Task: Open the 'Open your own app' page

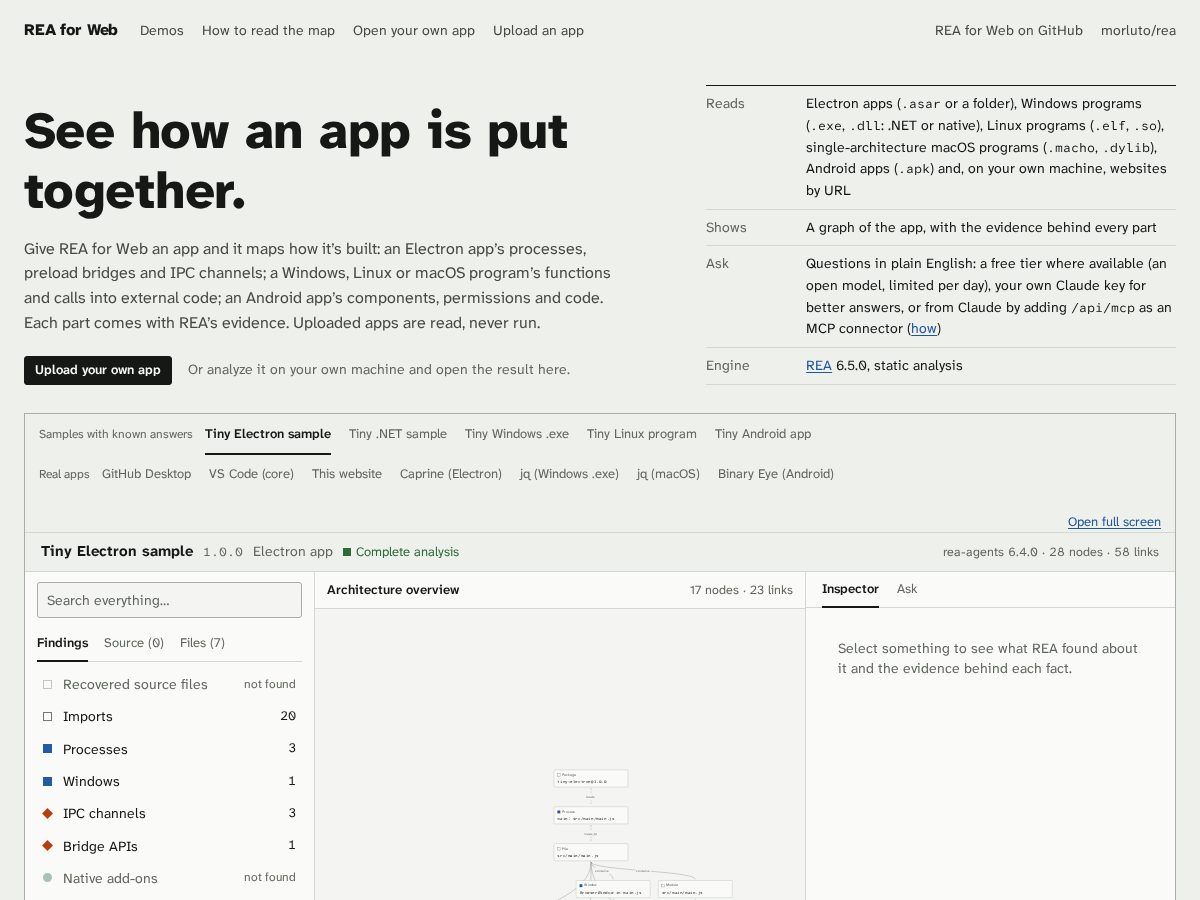Action: tap(414, 30)
